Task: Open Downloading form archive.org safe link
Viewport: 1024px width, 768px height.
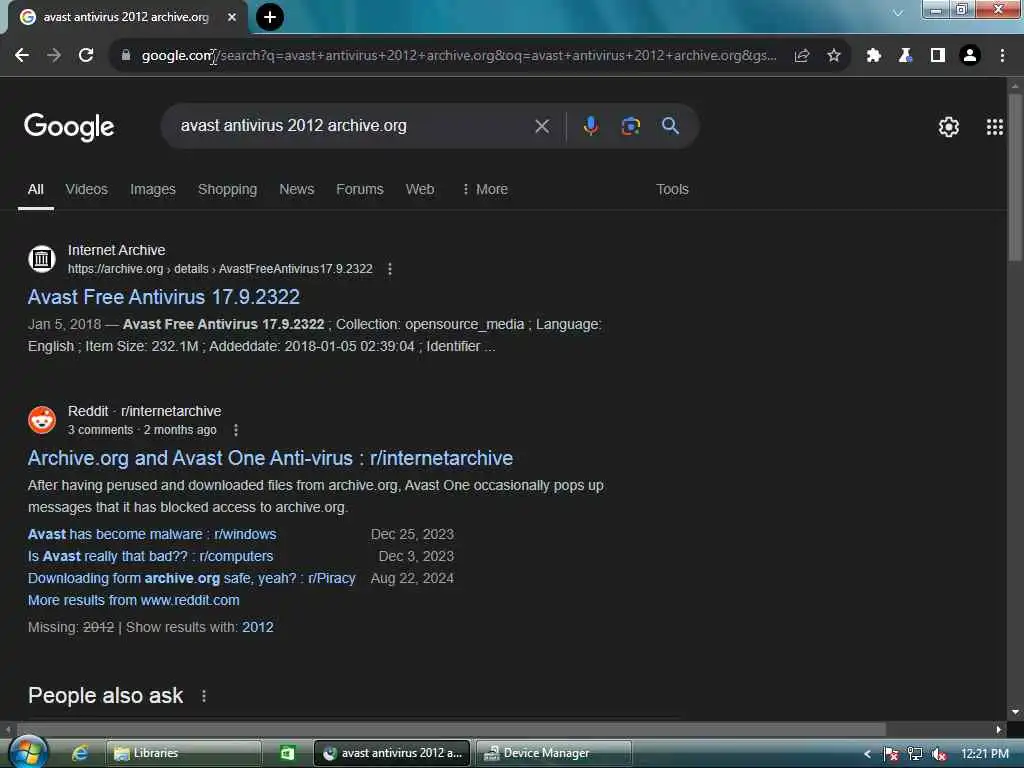Action: tap(191, 579)
